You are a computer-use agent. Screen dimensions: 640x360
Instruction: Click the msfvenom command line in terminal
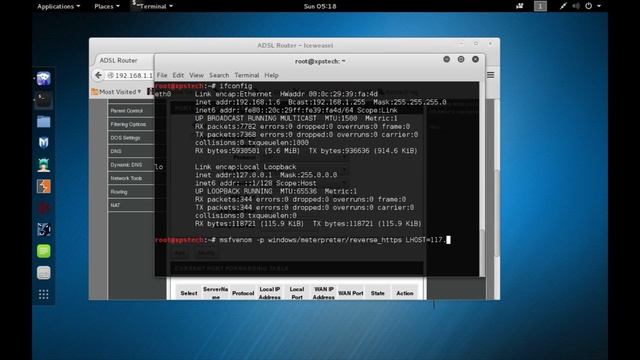302,240
